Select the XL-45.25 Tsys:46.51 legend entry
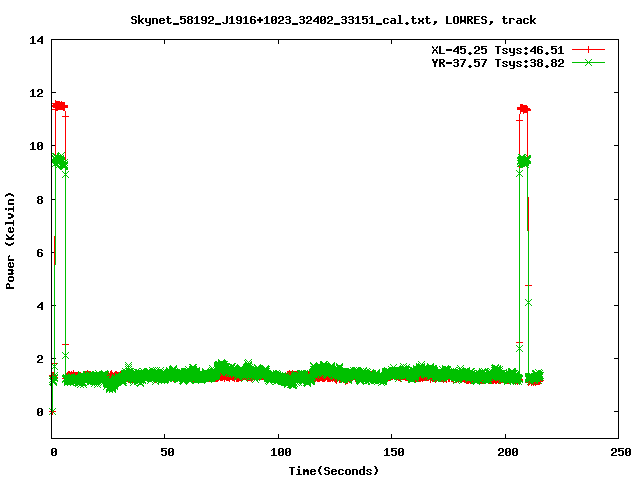This screenshot has height=480, width=640. pyautogui.click(x=498, y=50)
